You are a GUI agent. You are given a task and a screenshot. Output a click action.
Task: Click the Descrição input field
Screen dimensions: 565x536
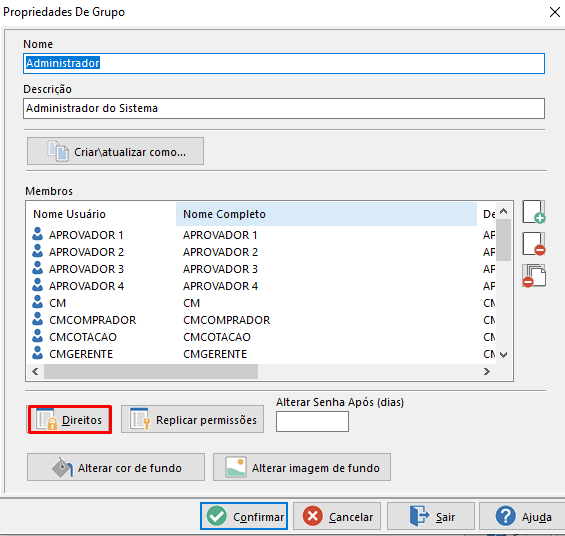(284, 108)
